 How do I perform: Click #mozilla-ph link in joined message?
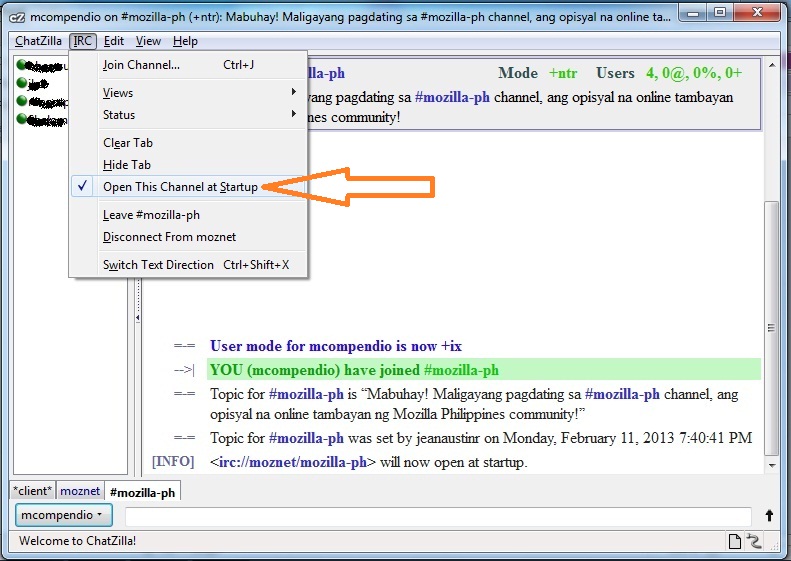coord(461,370)
